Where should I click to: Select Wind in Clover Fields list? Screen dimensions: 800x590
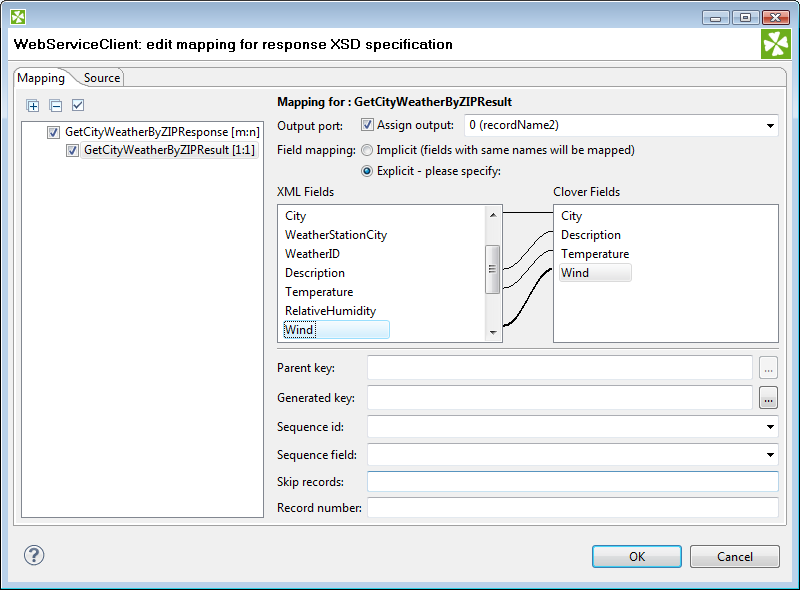coord(595,273)
